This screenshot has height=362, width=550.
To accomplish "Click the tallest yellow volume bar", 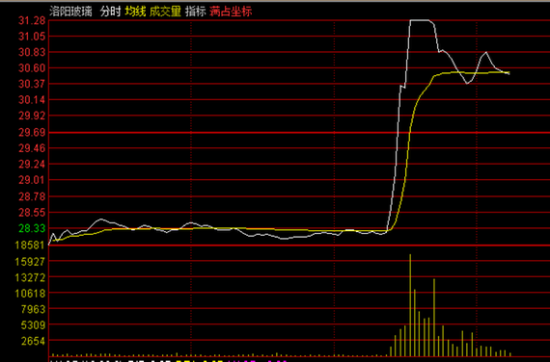I will [x=410, y=305].
